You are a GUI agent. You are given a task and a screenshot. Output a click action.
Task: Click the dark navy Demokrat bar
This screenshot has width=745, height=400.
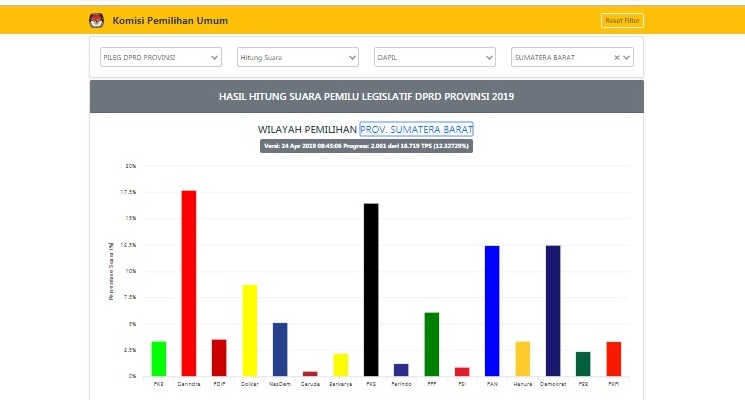click(x=553, y=311)
